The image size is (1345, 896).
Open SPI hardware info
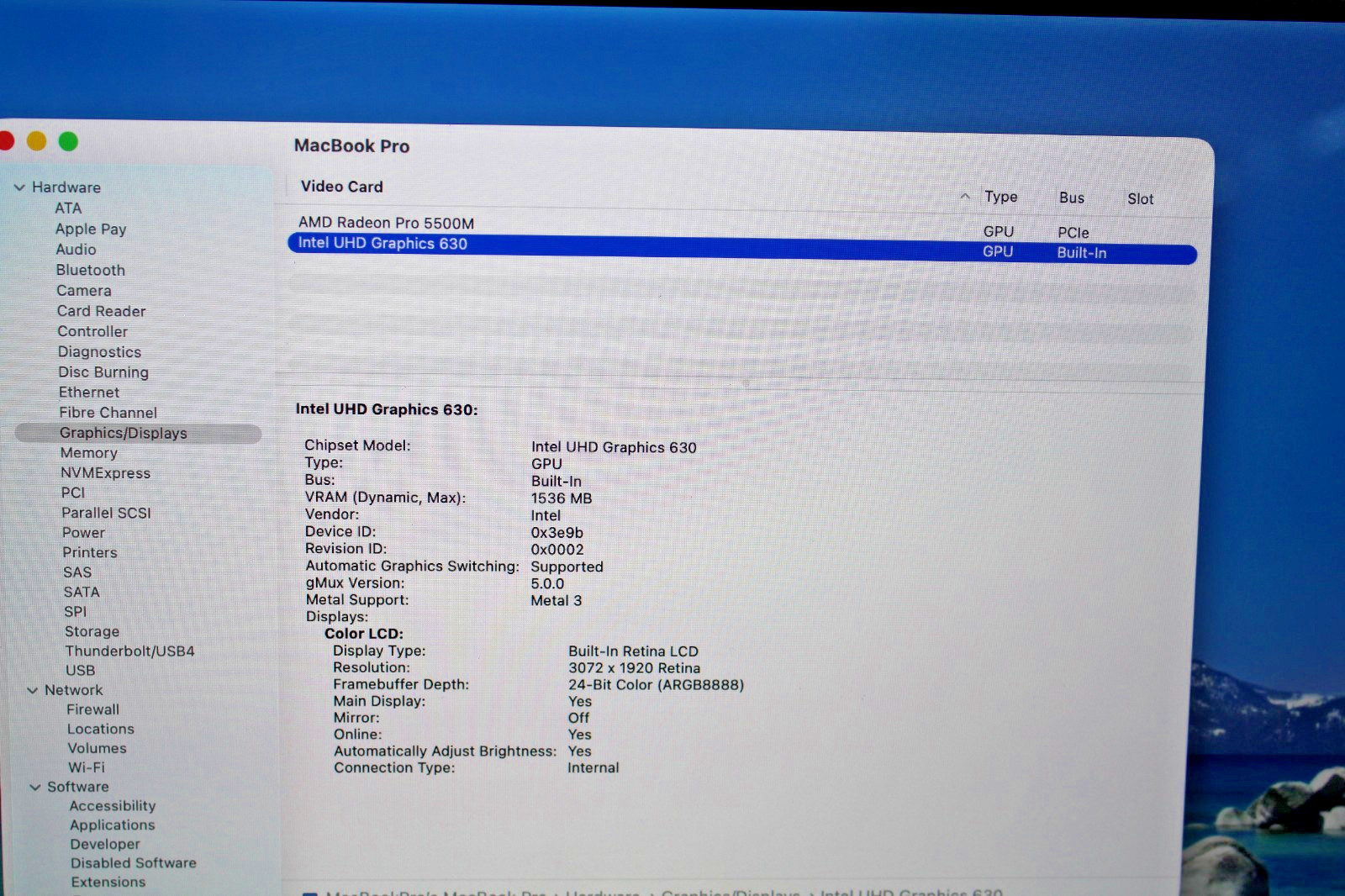click(x=76, y=612)
